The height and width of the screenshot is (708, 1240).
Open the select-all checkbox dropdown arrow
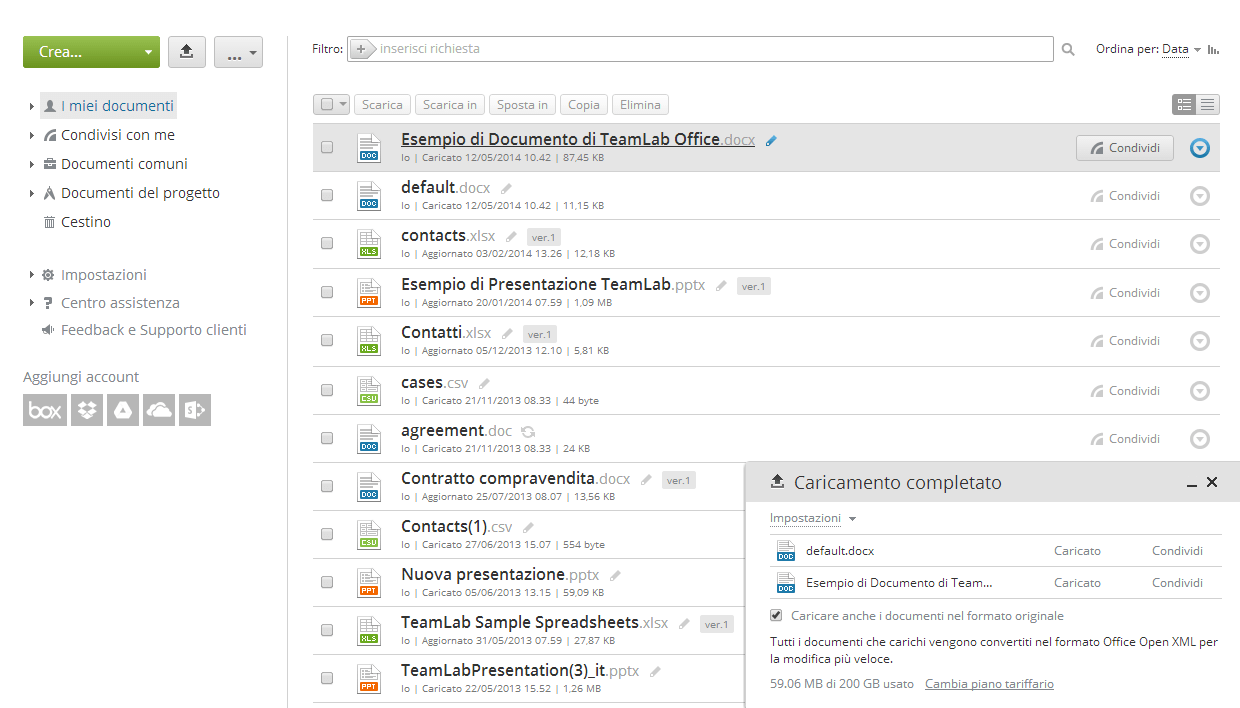coord(343,104)
